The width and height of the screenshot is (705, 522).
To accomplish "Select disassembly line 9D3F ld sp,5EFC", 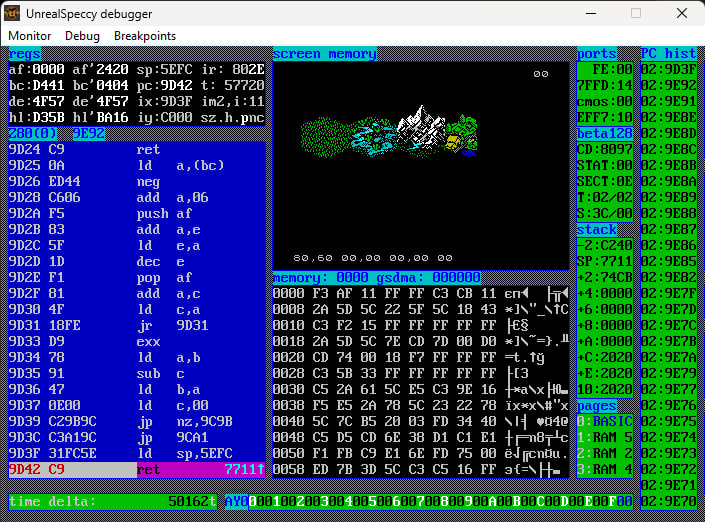I will (137, 454).
